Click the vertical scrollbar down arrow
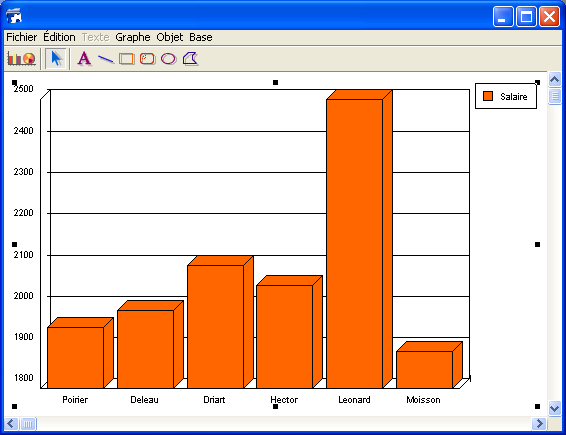 coord(554,409)
